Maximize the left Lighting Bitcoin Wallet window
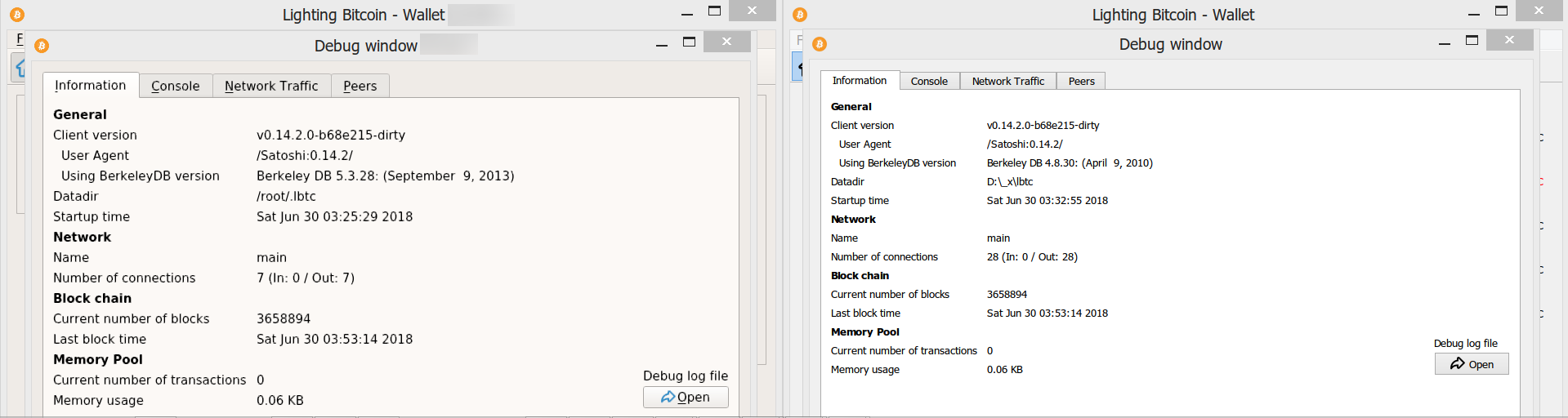This screenshot has height=418, width=1568. 714,11
